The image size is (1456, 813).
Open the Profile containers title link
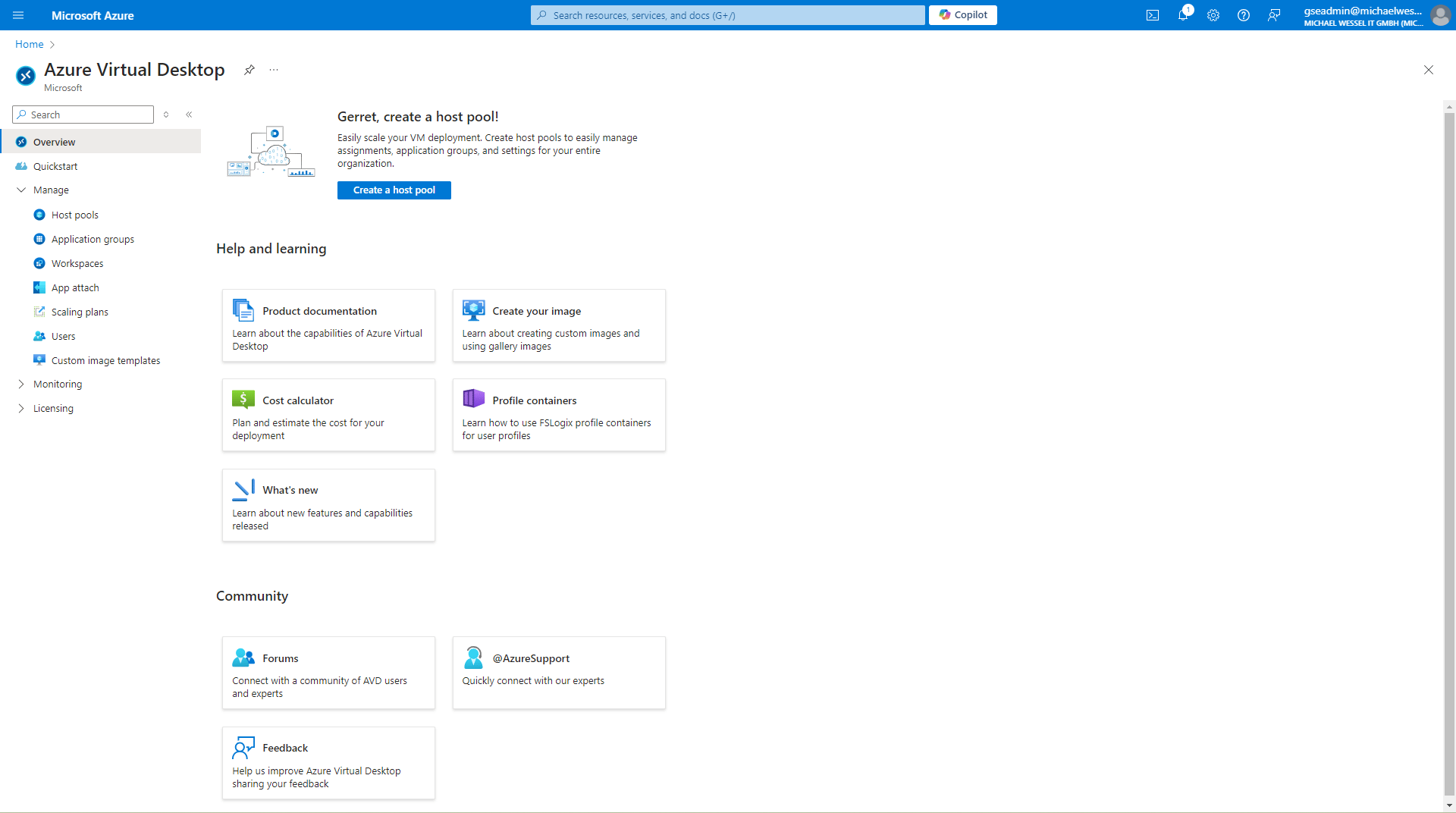tap(535, 400)
